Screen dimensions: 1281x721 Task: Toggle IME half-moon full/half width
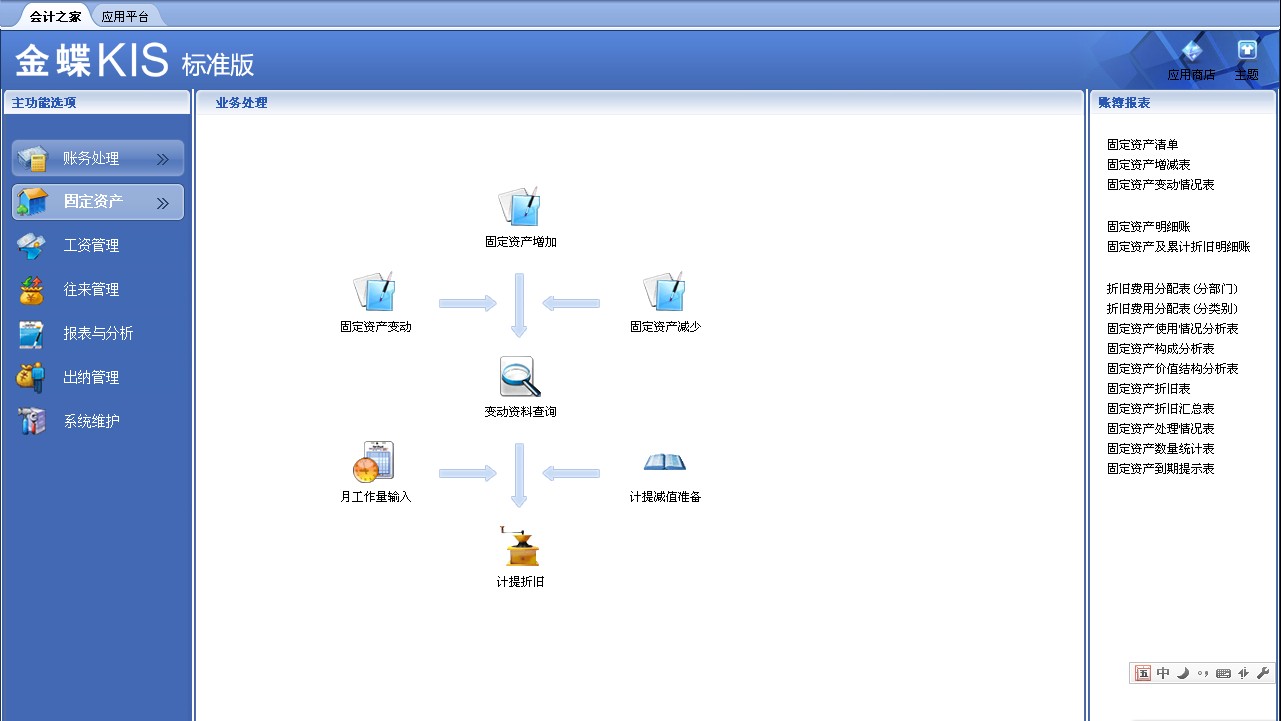pyautogui.click(x=1183, y=673)
